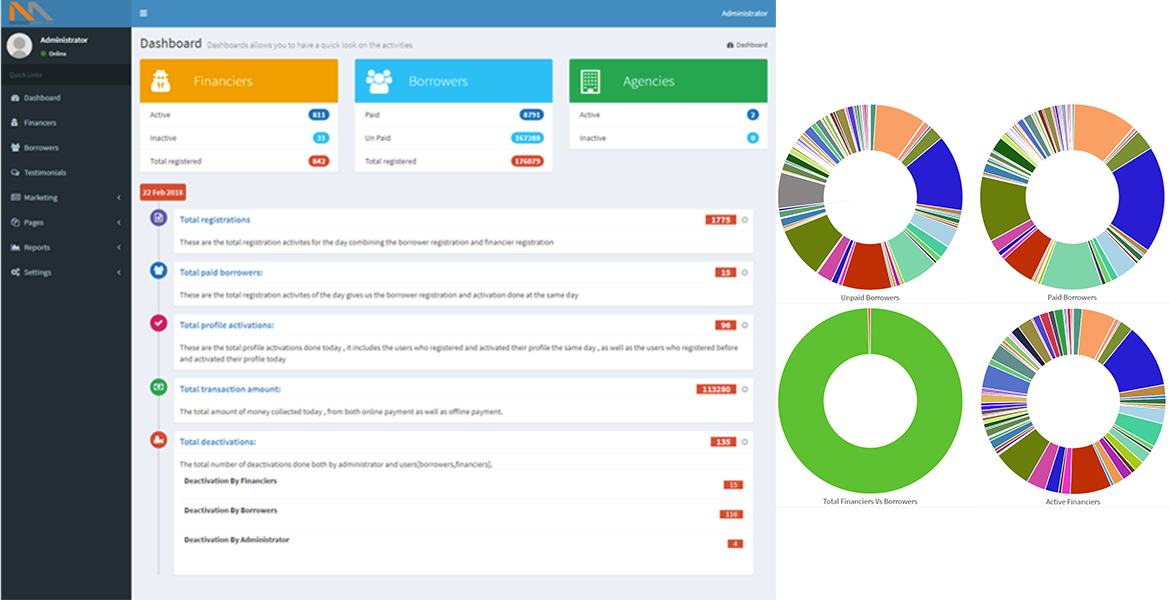This screenshot has height=600, width=1170.
Task: Click the Administrator user link at top right
Action: coord(744,13)
